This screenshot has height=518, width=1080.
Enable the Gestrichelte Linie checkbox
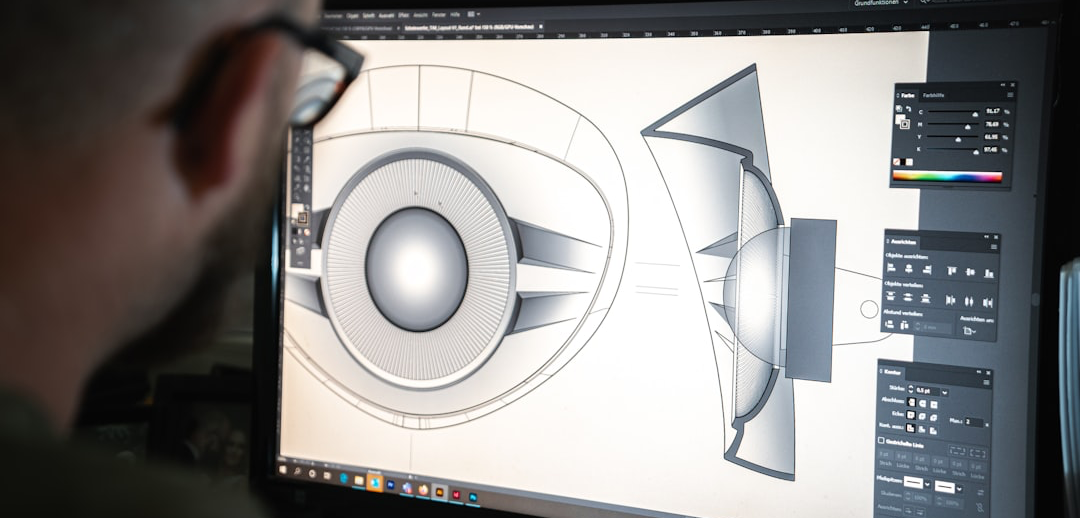pyautogui.click(x=881, y=440)
